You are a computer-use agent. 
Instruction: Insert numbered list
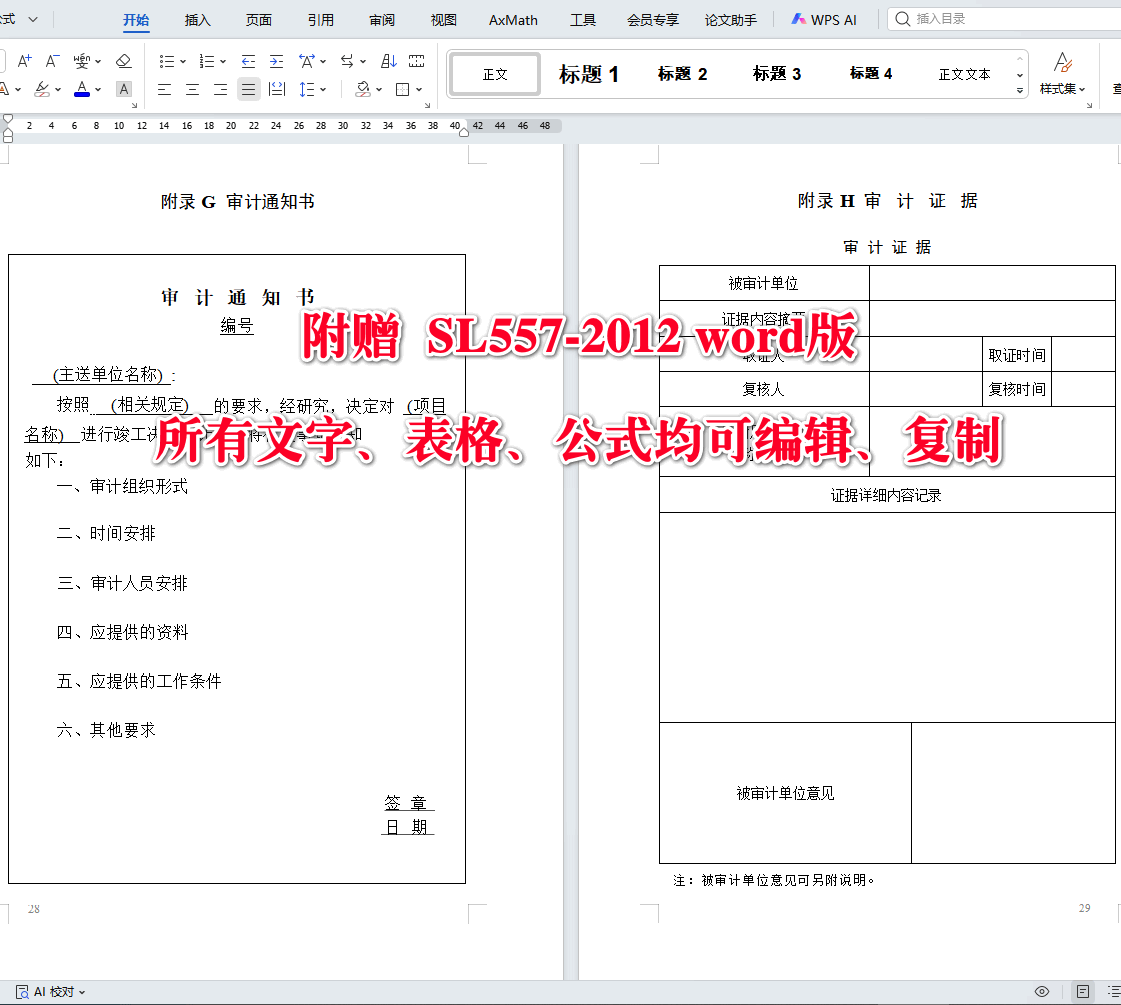pyautogui.click(x=207, y=61)
